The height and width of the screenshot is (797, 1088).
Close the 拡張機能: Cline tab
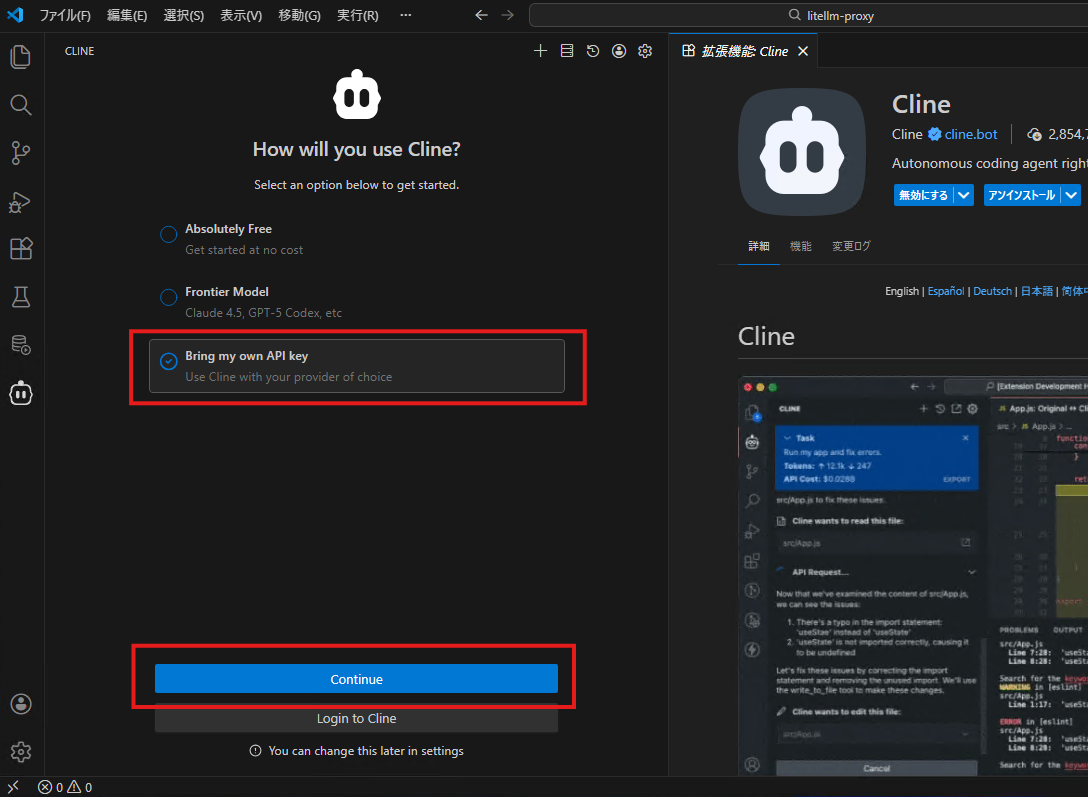803,51
